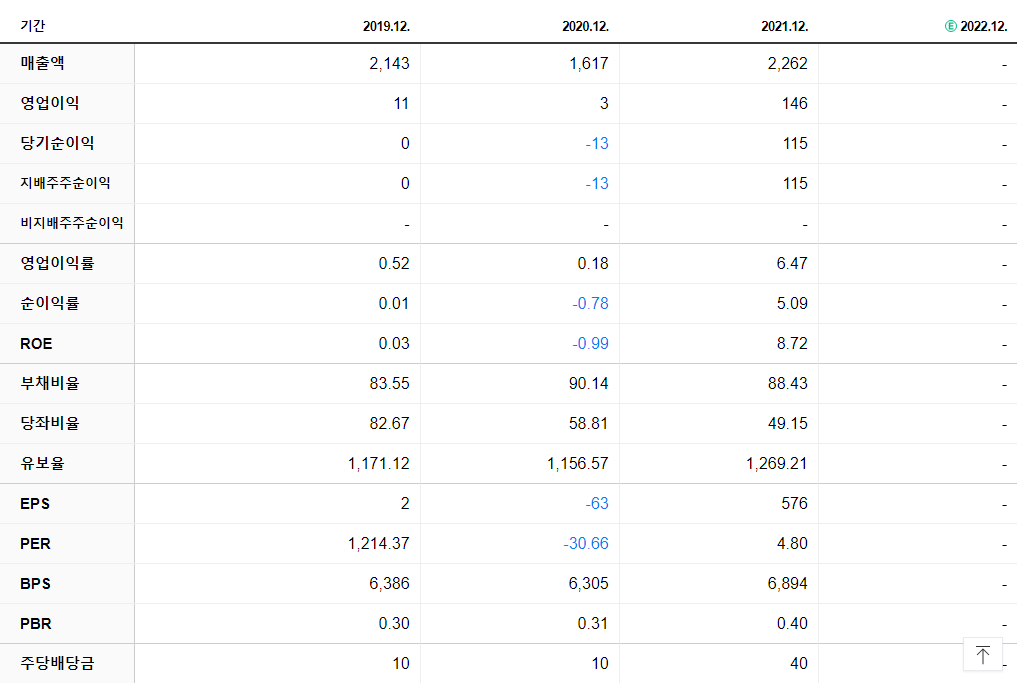Click the 1,617 revenue value

(x=589, y=64)
